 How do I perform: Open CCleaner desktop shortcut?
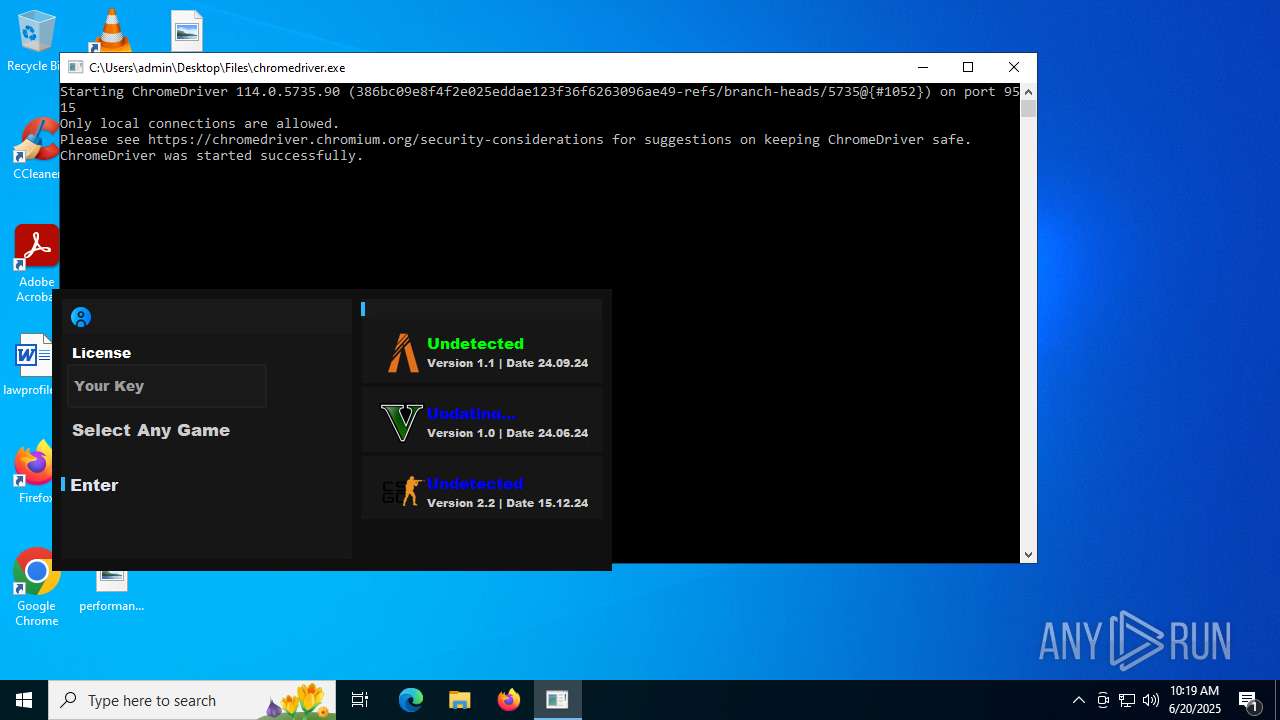(36, 150)
